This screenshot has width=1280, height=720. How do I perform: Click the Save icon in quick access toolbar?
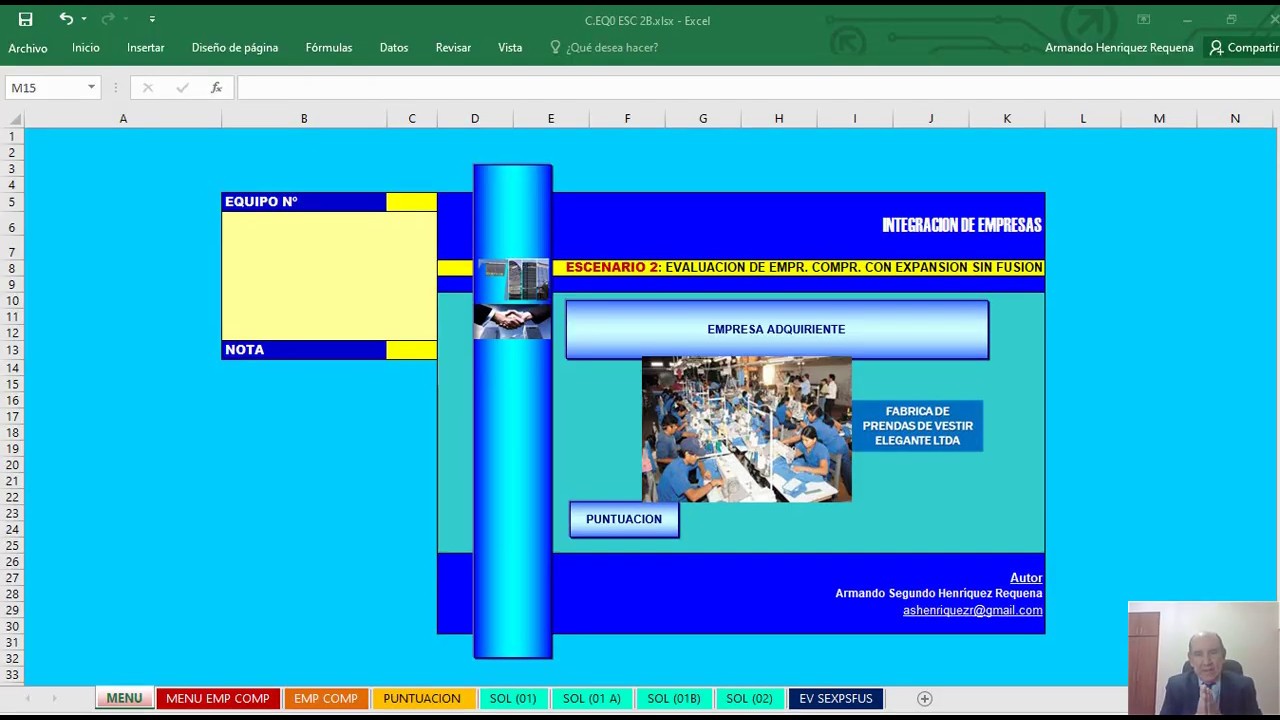click(25, 19)
